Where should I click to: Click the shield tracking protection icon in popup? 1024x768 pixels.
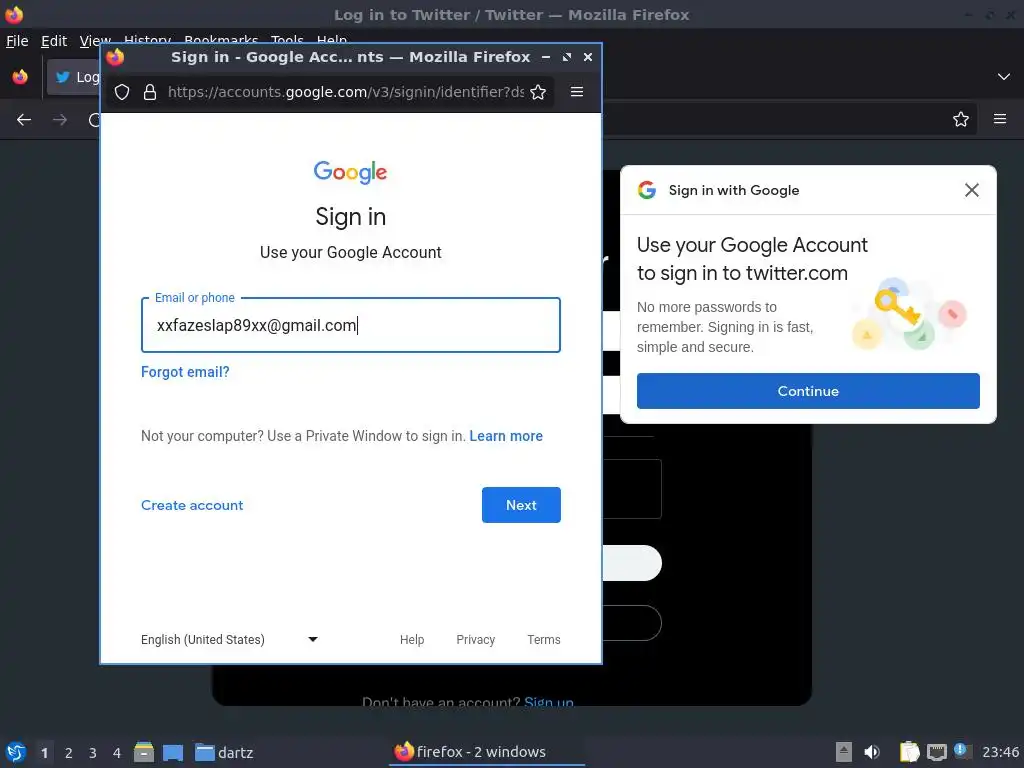click(x=122, y=92)
